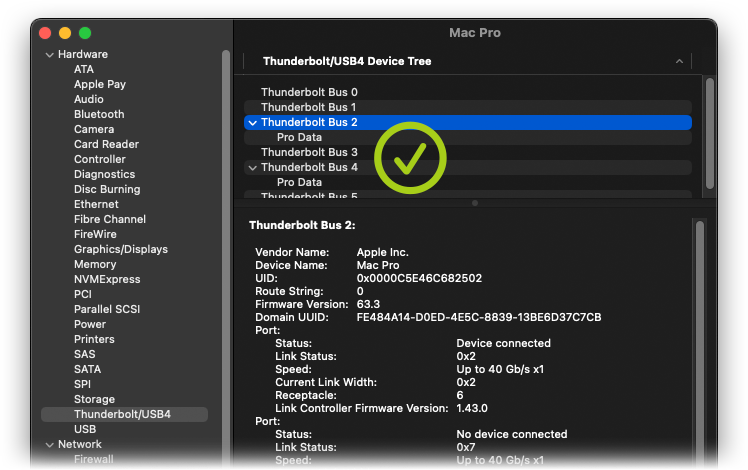Click the Hardware section label
This screenshot has width=748, height=470.
[x=83, y=54]
